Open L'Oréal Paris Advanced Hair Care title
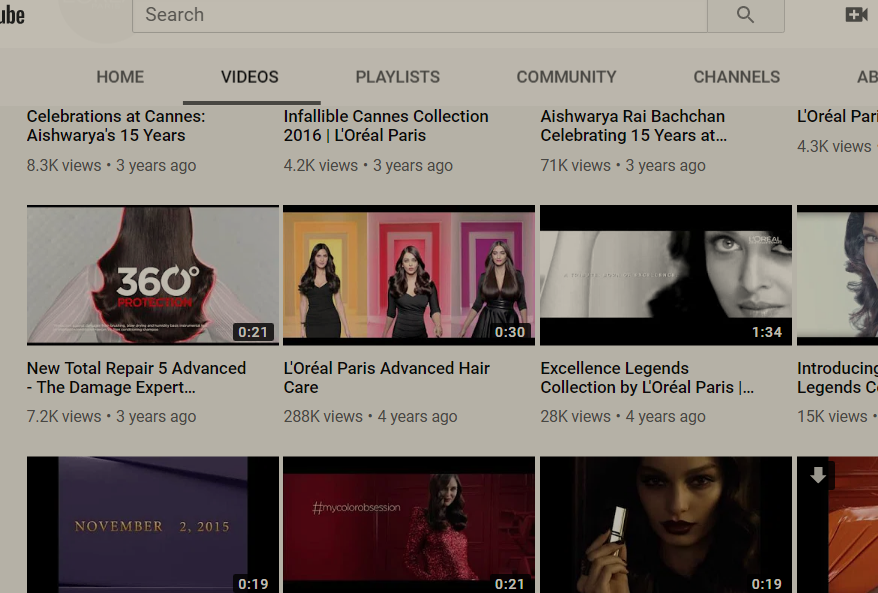 pyautogui.click(x=386, y=378)
